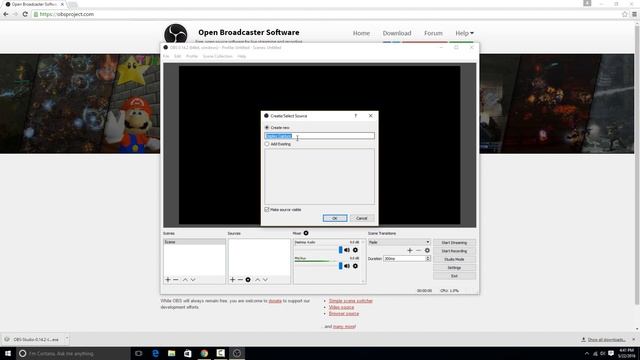
Task: Open the Fade transition dropdown
Action: tap(399, 242)
